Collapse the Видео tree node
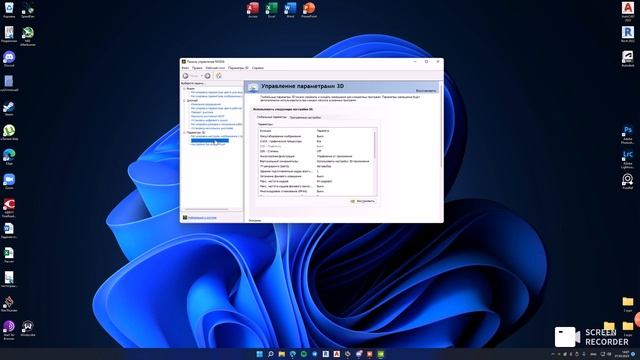Viewport: 640px width, 360px height. pos(184,89)
